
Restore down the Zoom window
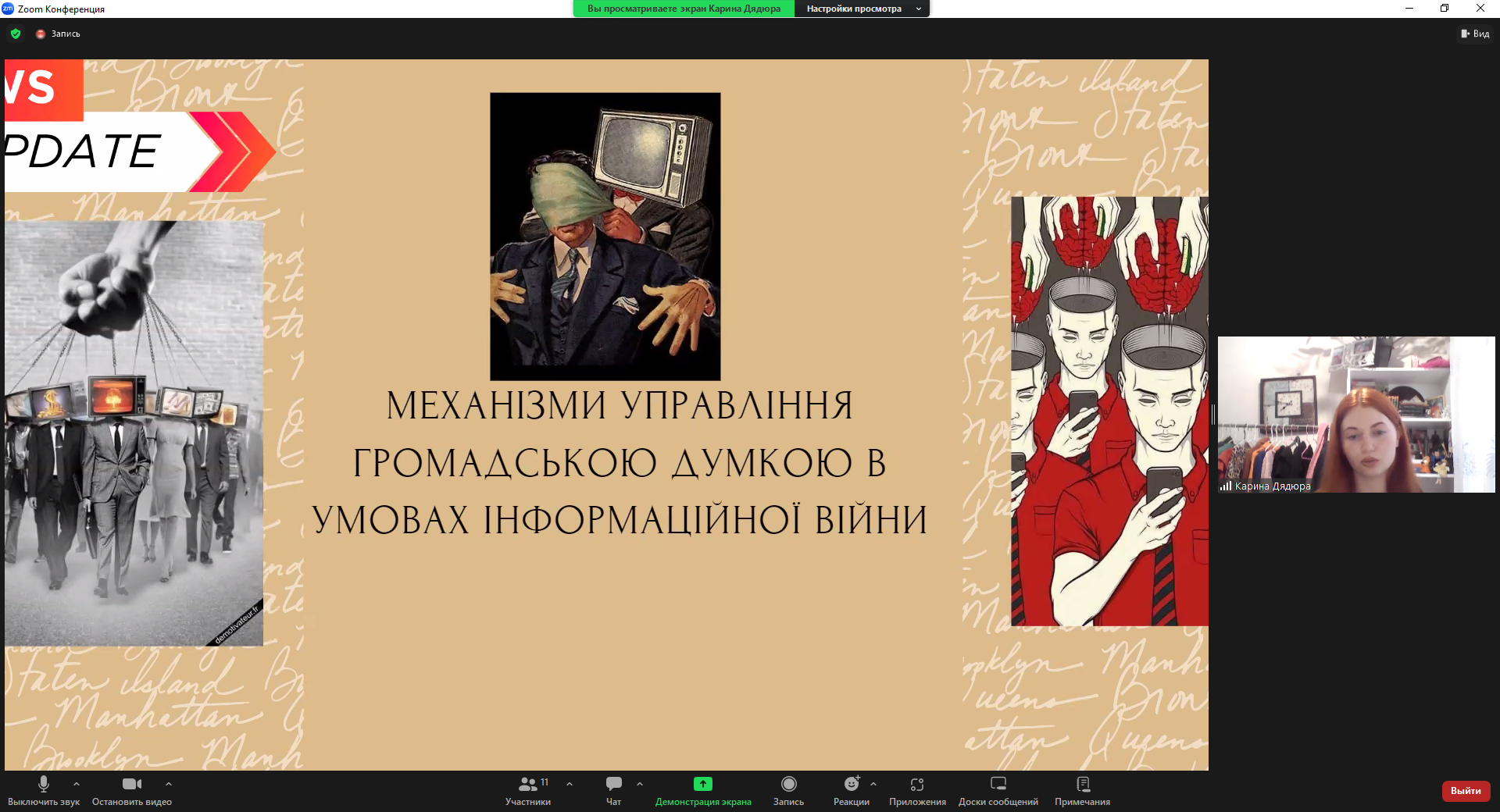[1445, 9]
